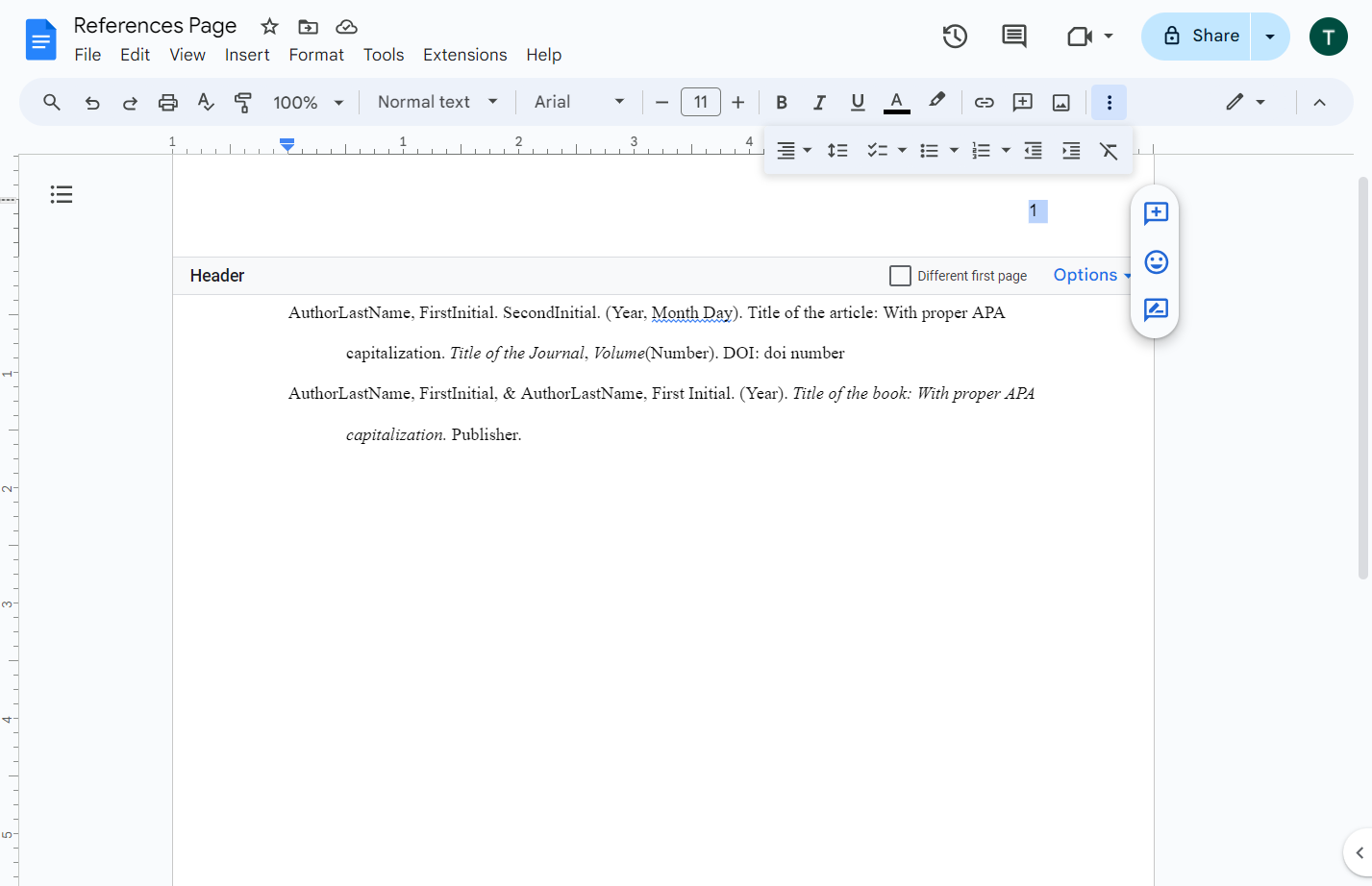Open the Arial font dropdown
This screenshot has height=886, width=1372.
pos(580,102)
